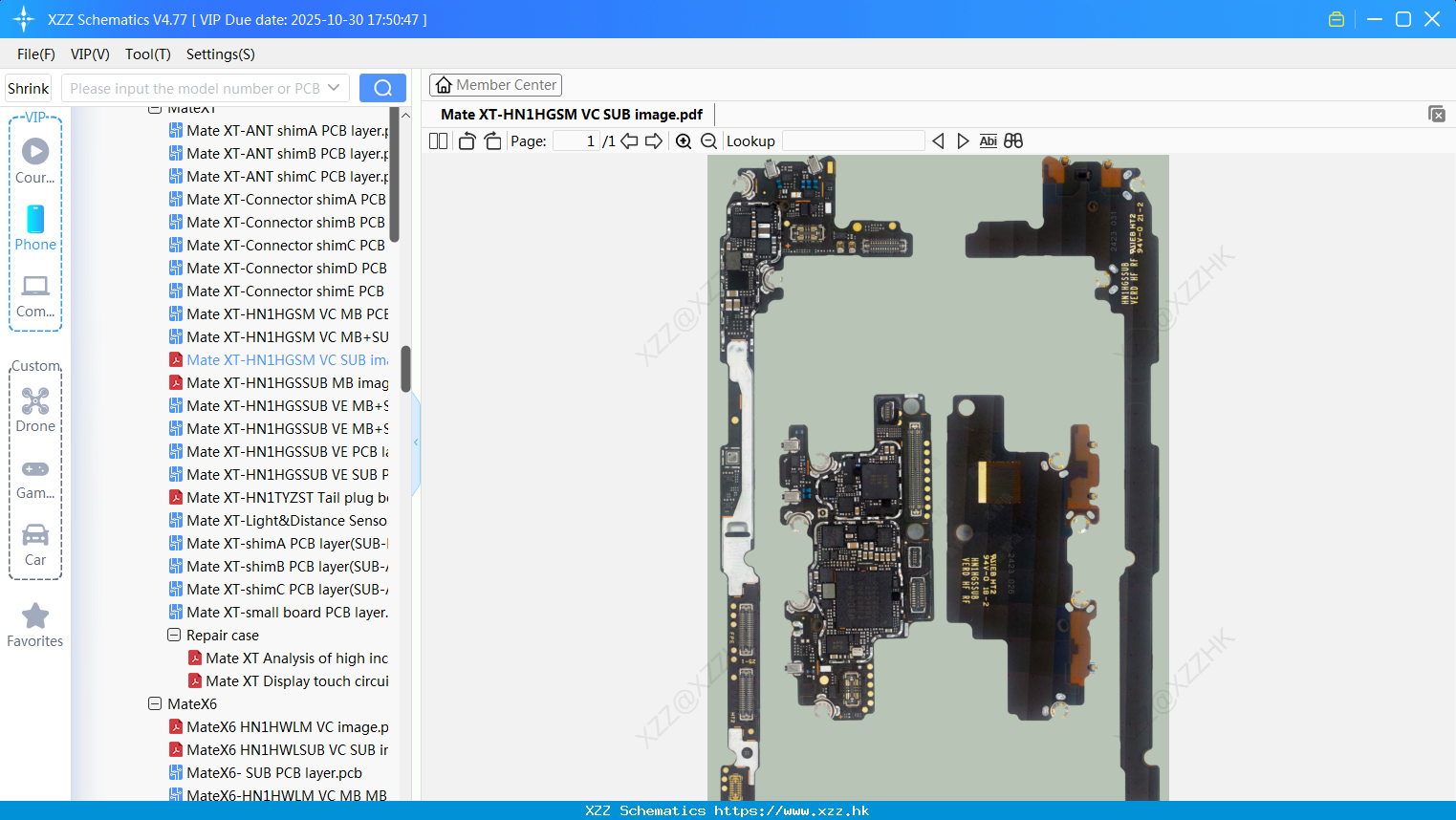Toggle the Abi match-case icon
1456x820 pixels.
tap(989, 140)
